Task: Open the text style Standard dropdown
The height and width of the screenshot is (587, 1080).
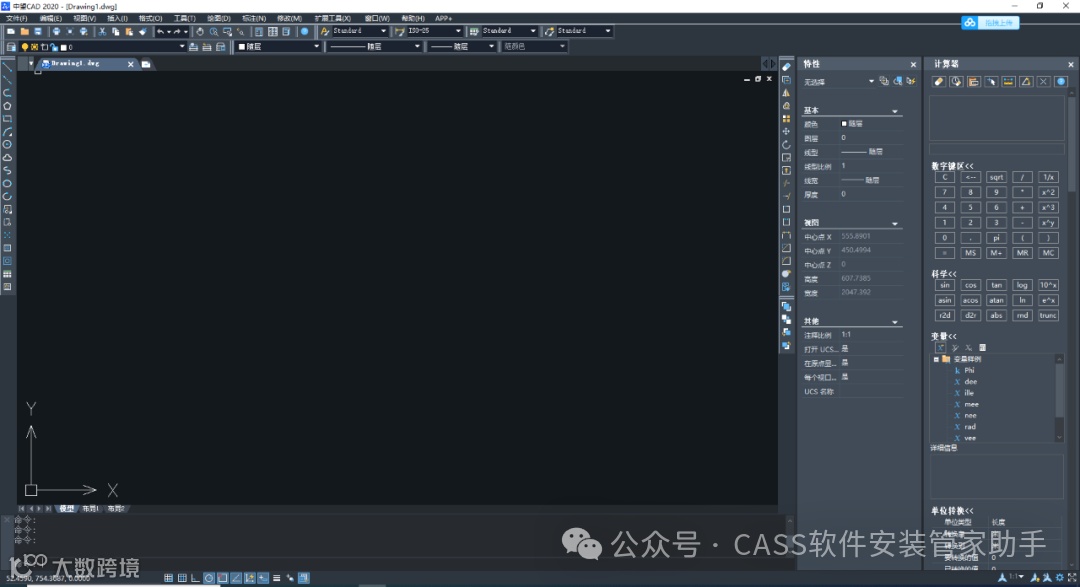Action: 384,31
